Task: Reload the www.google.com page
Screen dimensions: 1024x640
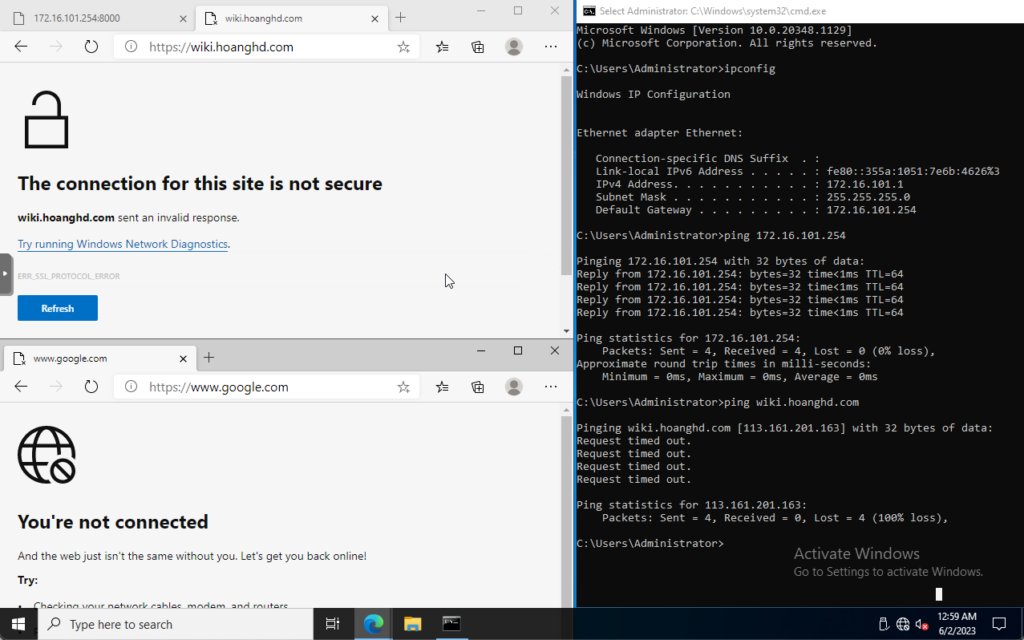Action: (91, 387)
